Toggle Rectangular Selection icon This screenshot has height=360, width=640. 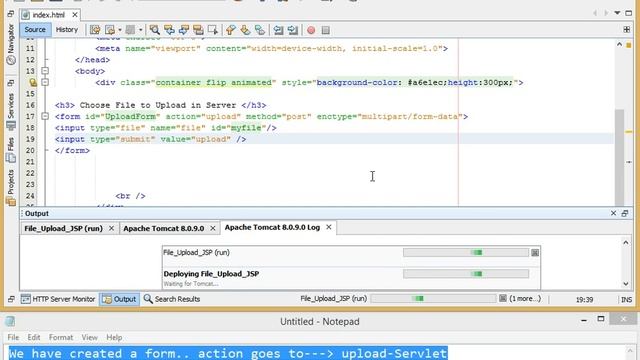pos(213,30)
